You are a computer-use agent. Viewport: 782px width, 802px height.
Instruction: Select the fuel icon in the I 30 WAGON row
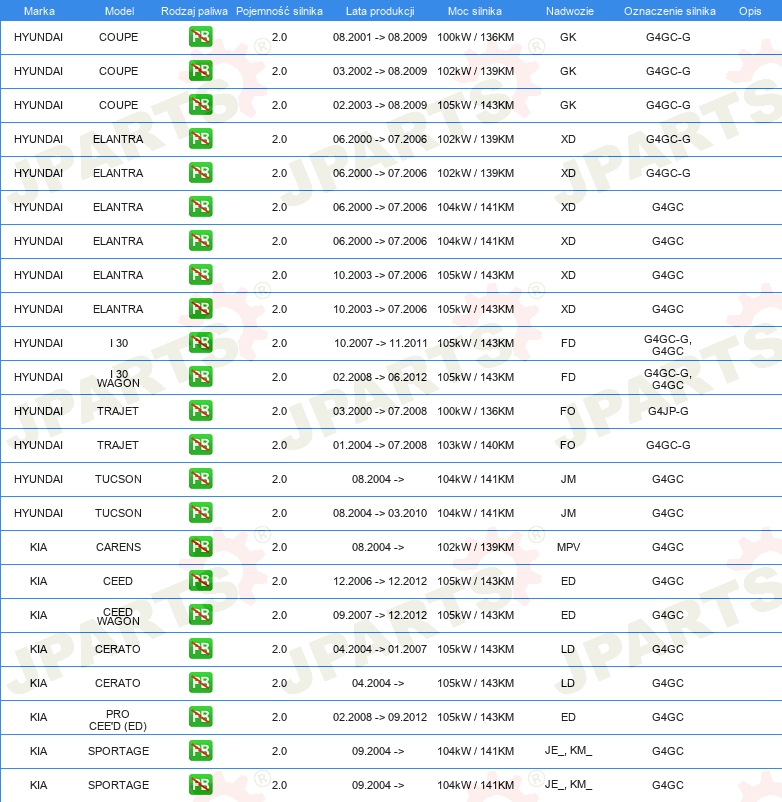200,377
